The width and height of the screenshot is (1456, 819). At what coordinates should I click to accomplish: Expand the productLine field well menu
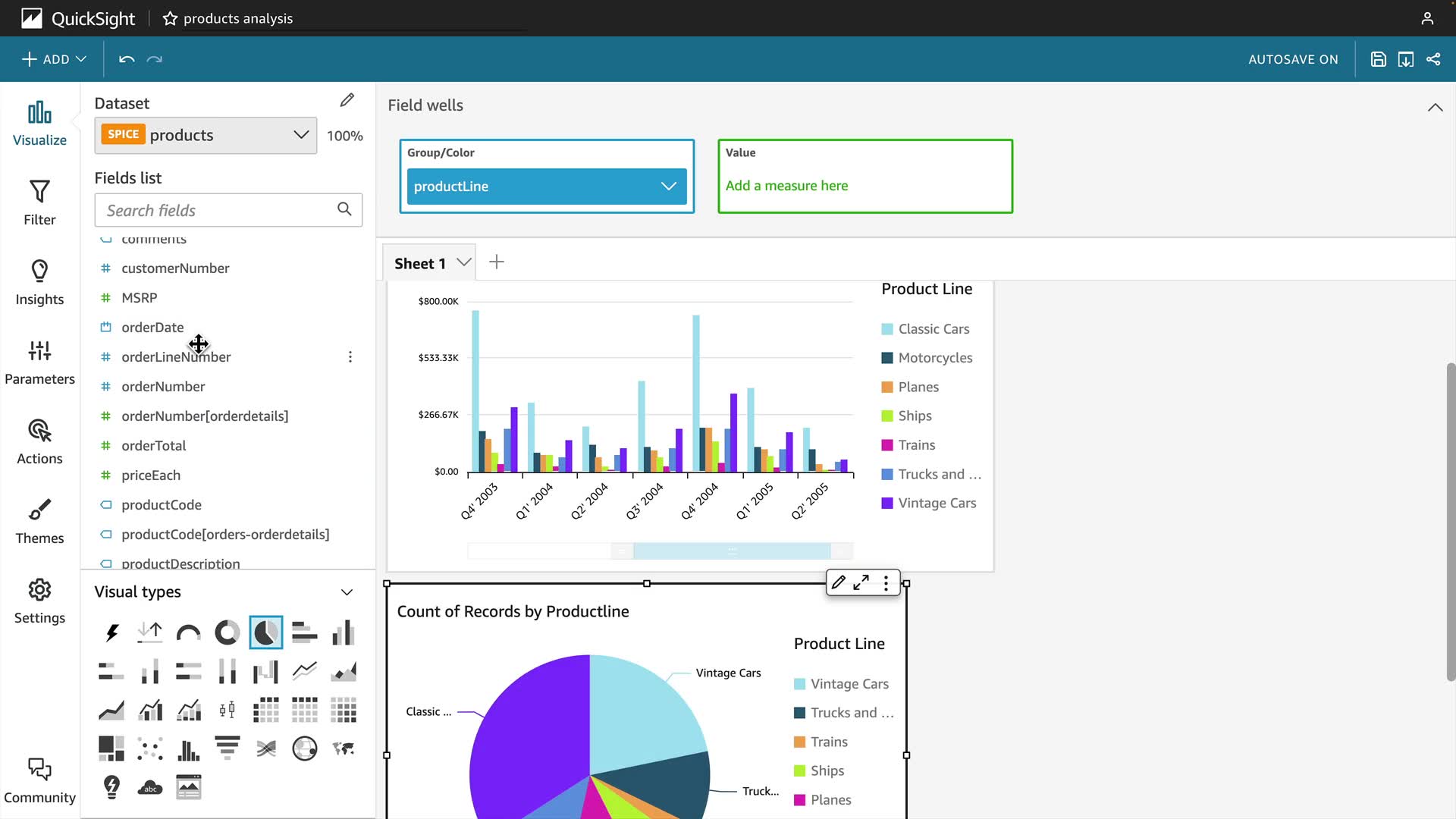[668, 187]
